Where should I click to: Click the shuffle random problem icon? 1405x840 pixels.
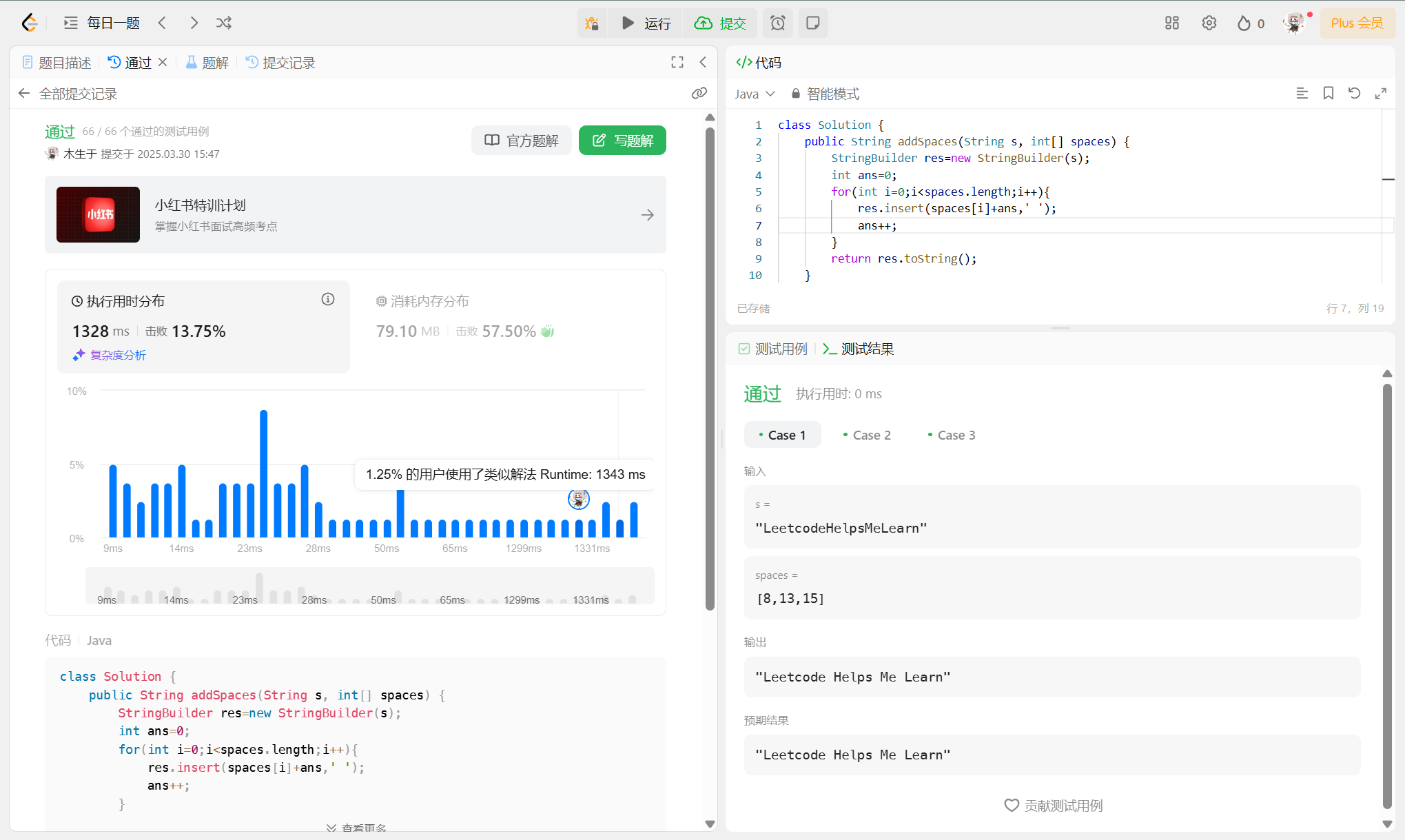point(224,23)
